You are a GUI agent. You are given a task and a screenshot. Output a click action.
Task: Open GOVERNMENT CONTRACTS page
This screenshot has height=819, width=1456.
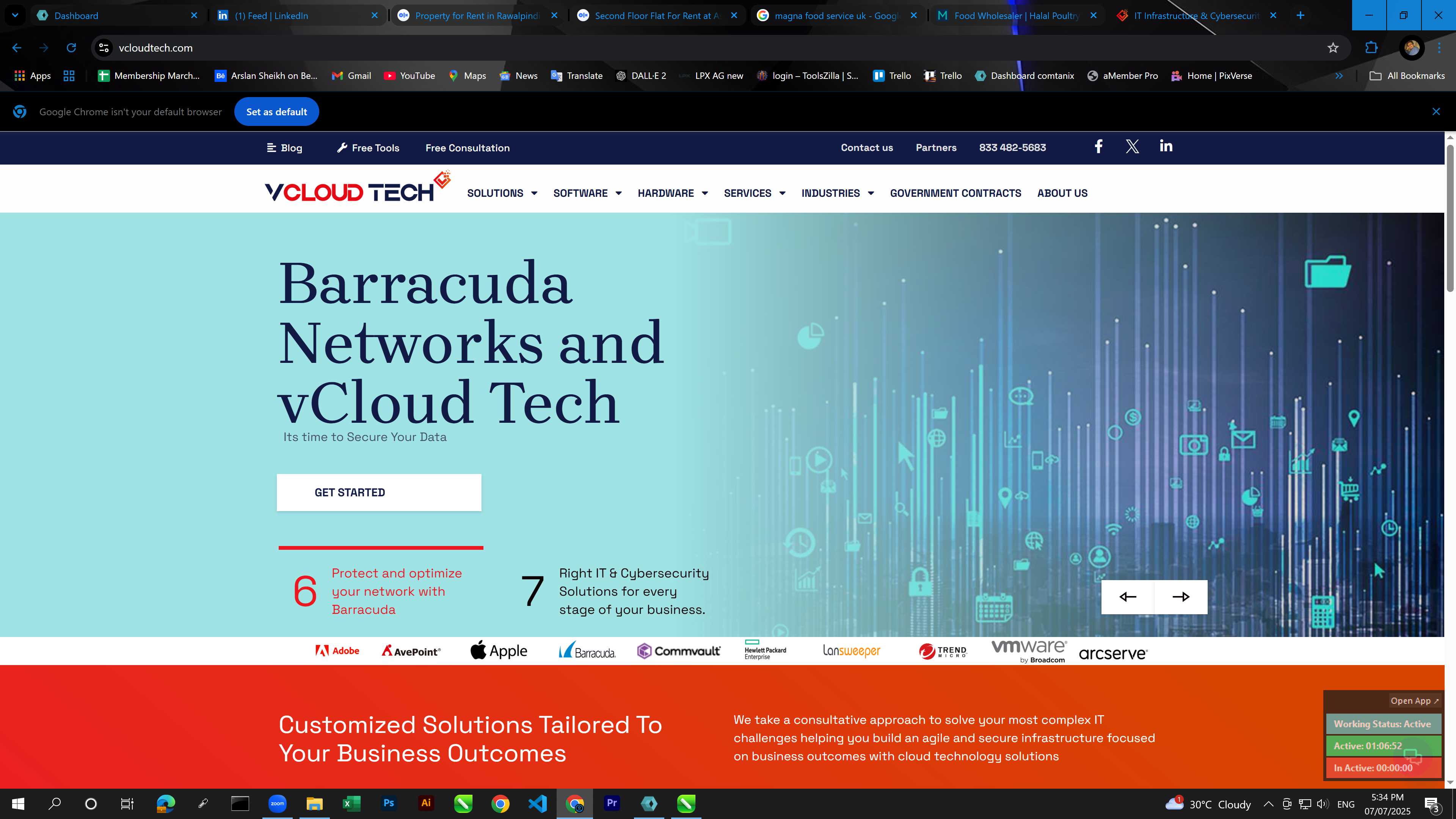click(x=955, y=193)
